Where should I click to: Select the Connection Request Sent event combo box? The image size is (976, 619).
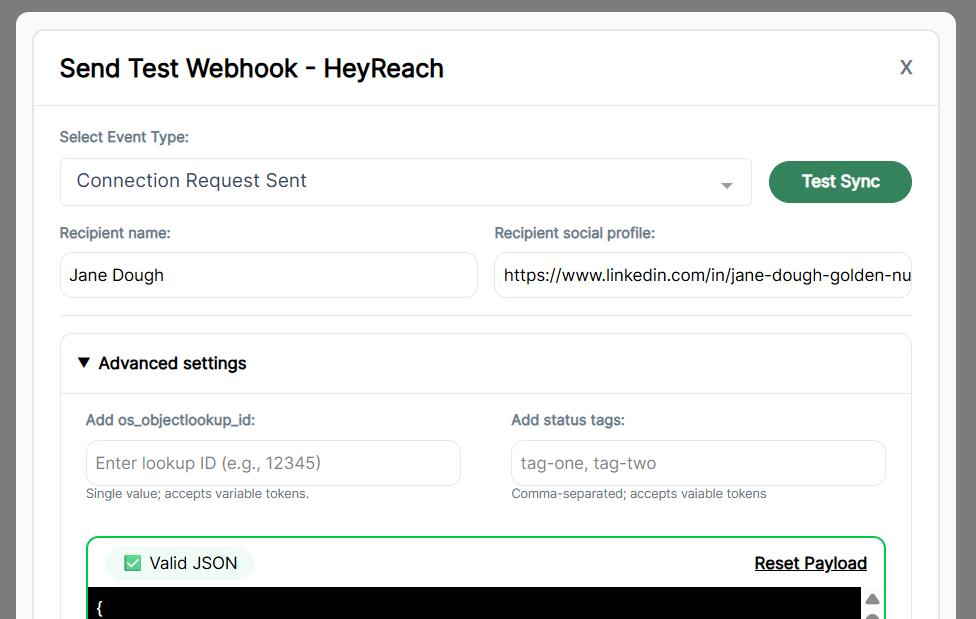405,182
